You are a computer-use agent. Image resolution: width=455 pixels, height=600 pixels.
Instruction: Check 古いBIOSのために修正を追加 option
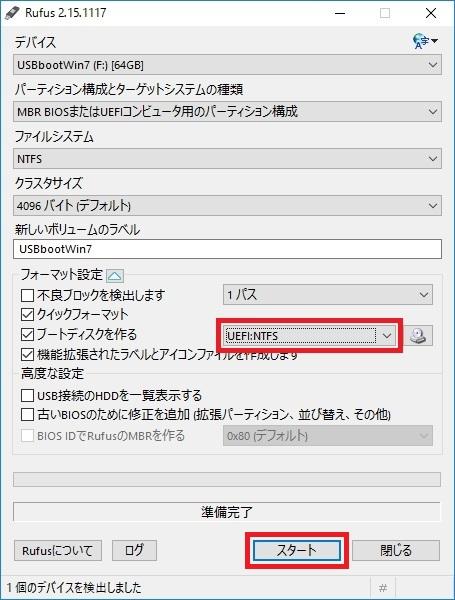[27, 414]
